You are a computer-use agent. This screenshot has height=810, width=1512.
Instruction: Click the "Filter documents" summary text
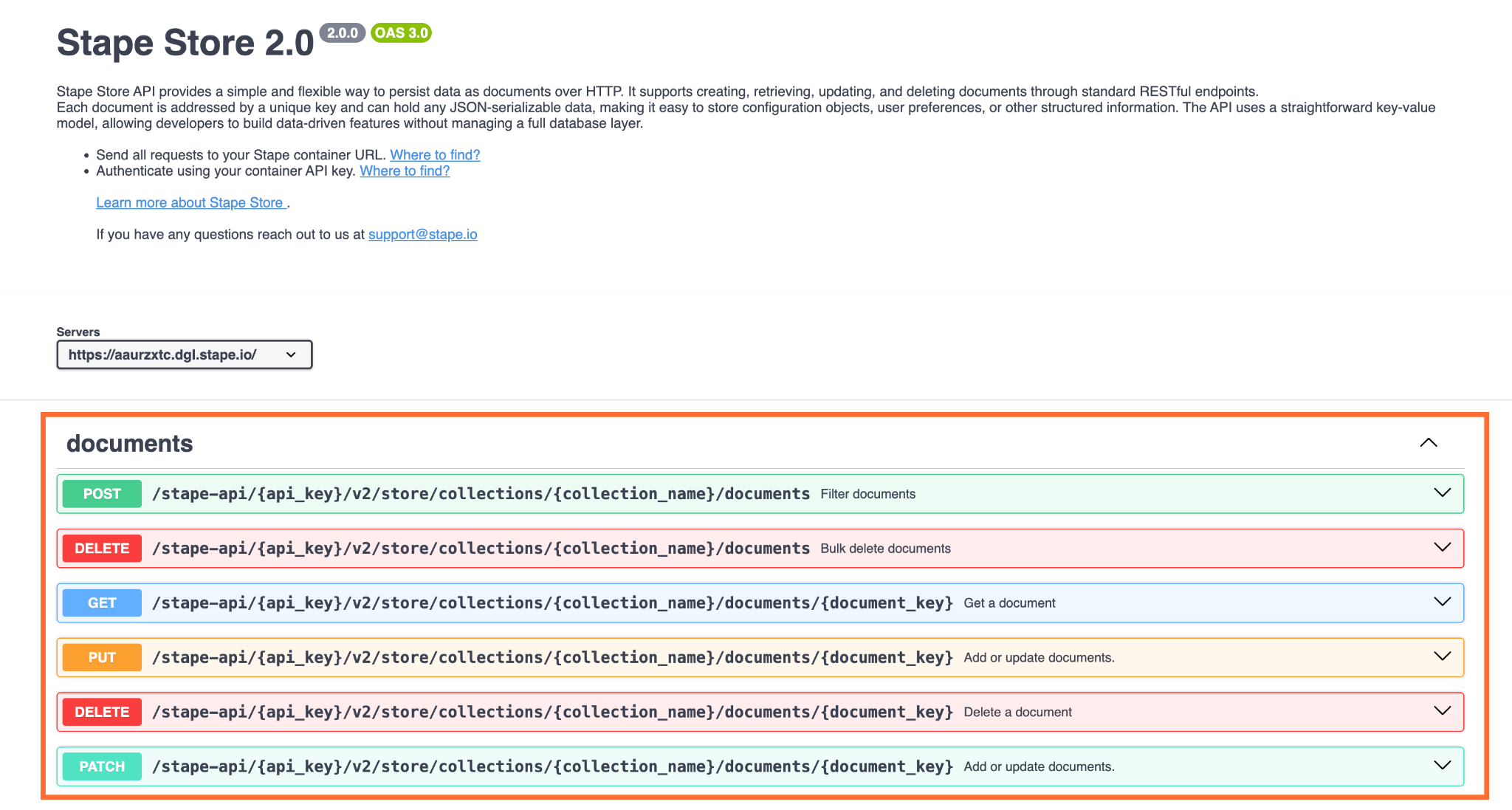tap(868, 494)
